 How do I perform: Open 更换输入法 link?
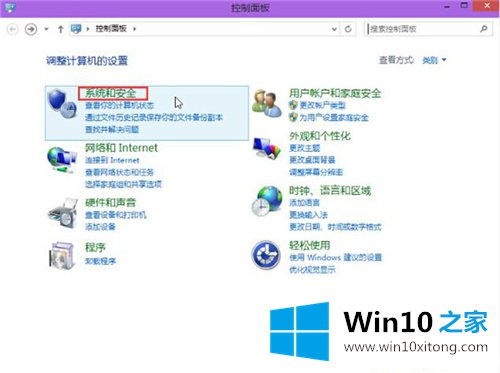(308, 215)
